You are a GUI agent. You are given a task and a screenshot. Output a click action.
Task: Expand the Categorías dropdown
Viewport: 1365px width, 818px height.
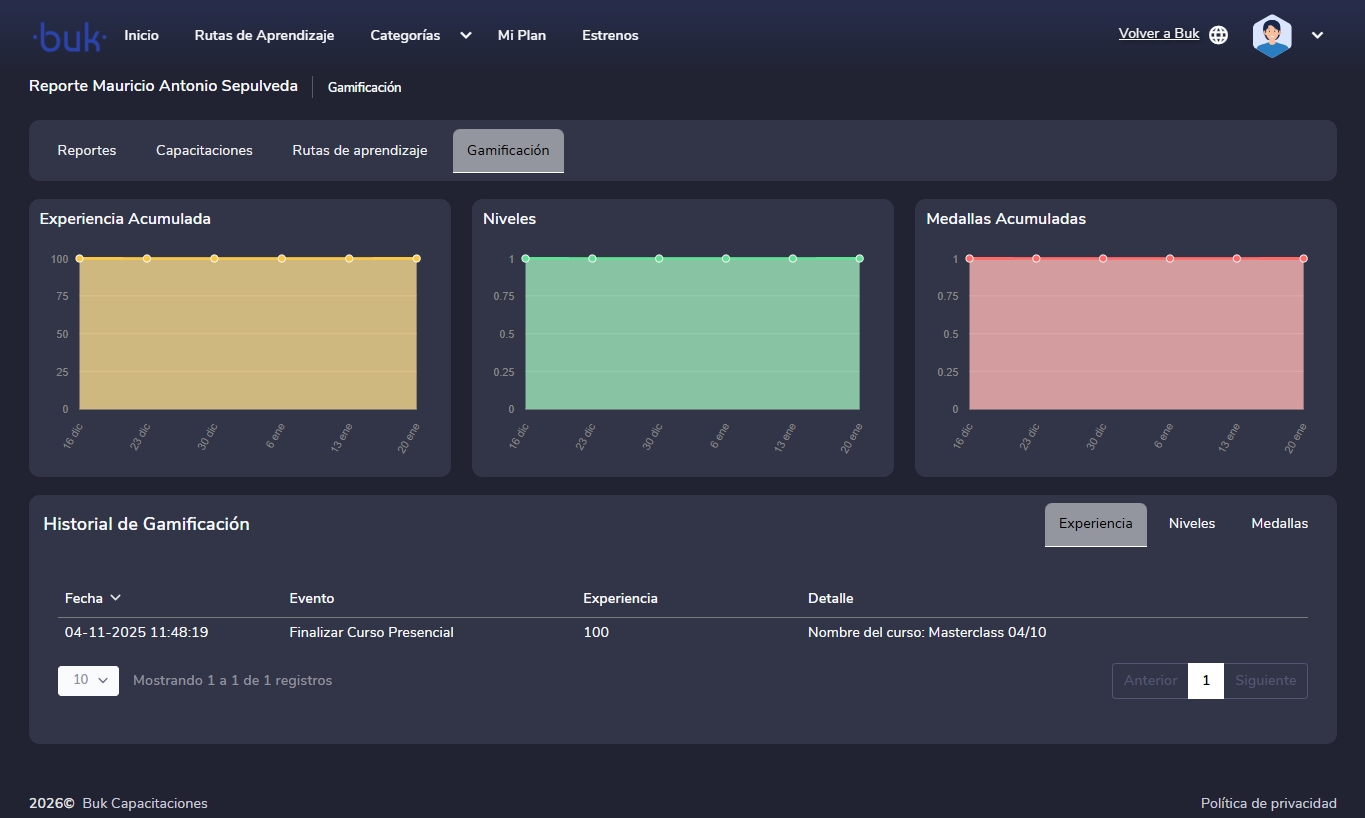465,35
